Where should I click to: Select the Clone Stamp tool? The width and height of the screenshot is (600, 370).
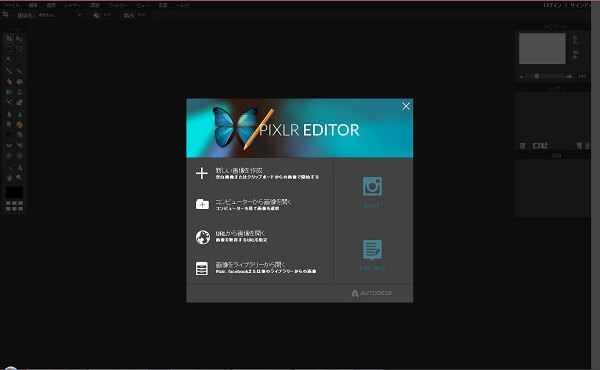[19, 92]
